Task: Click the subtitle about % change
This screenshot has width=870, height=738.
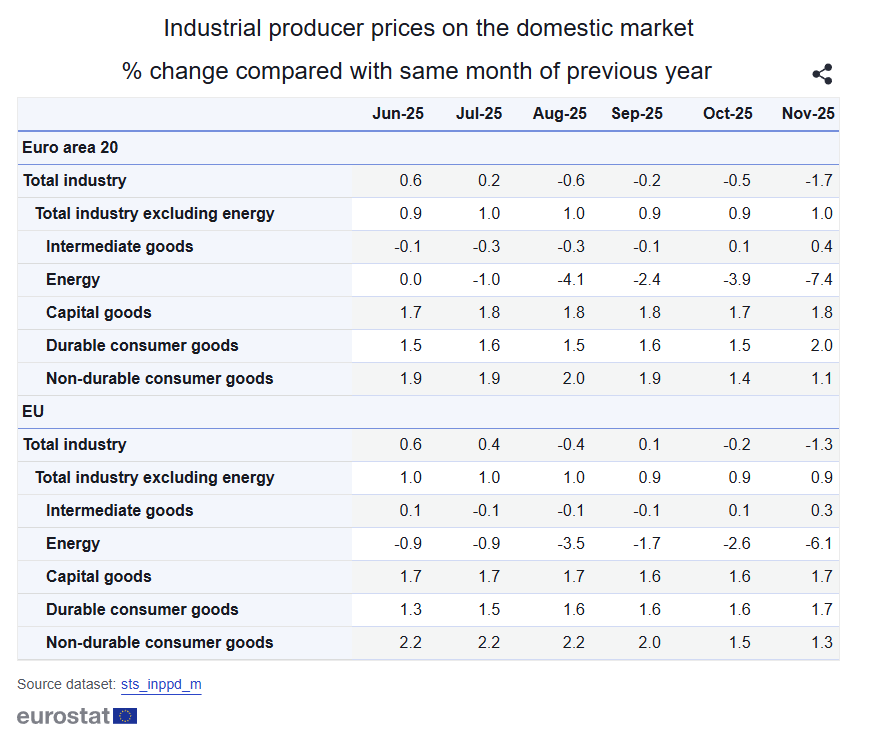Action: click(416, 71)
